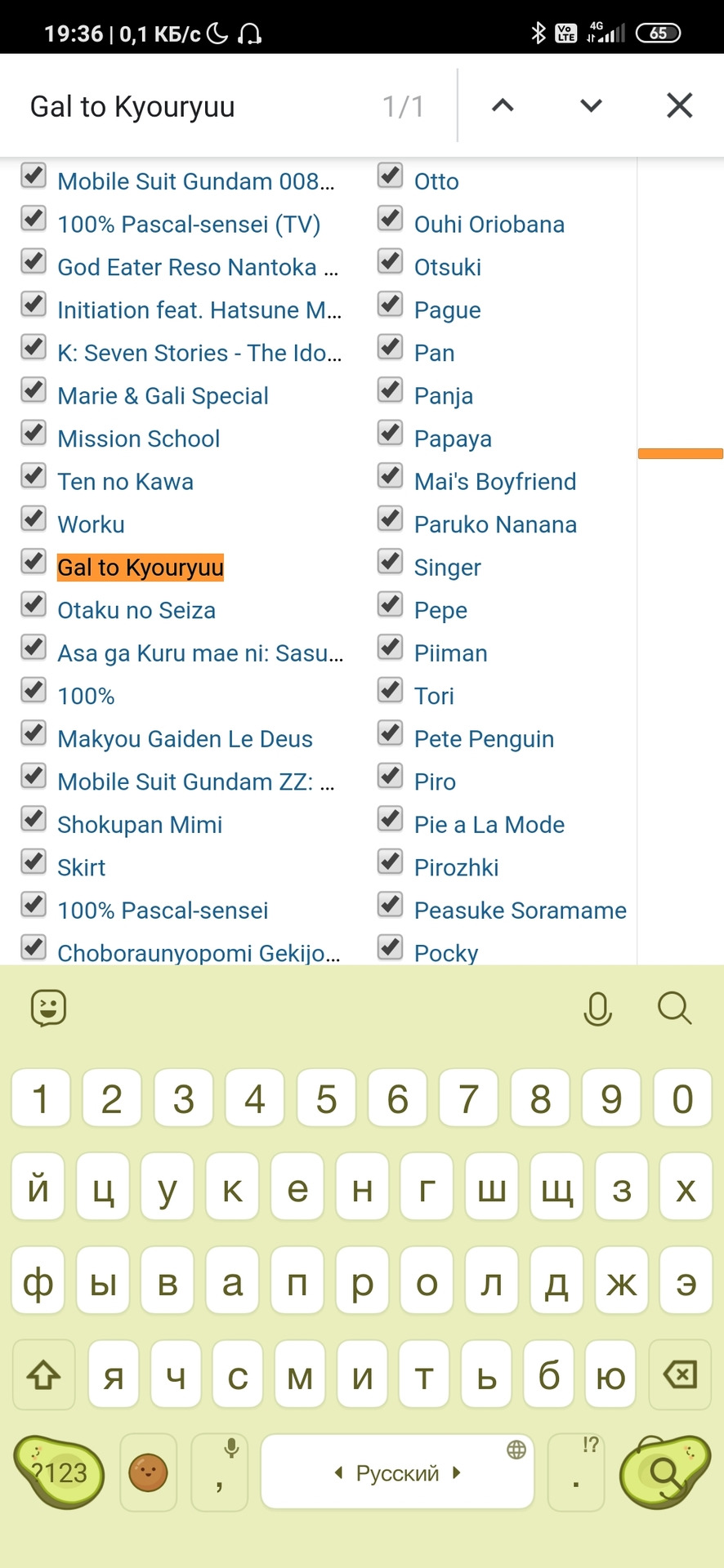
Task: Open the Paruko Nanana link
Action: [x=495, y=524]
